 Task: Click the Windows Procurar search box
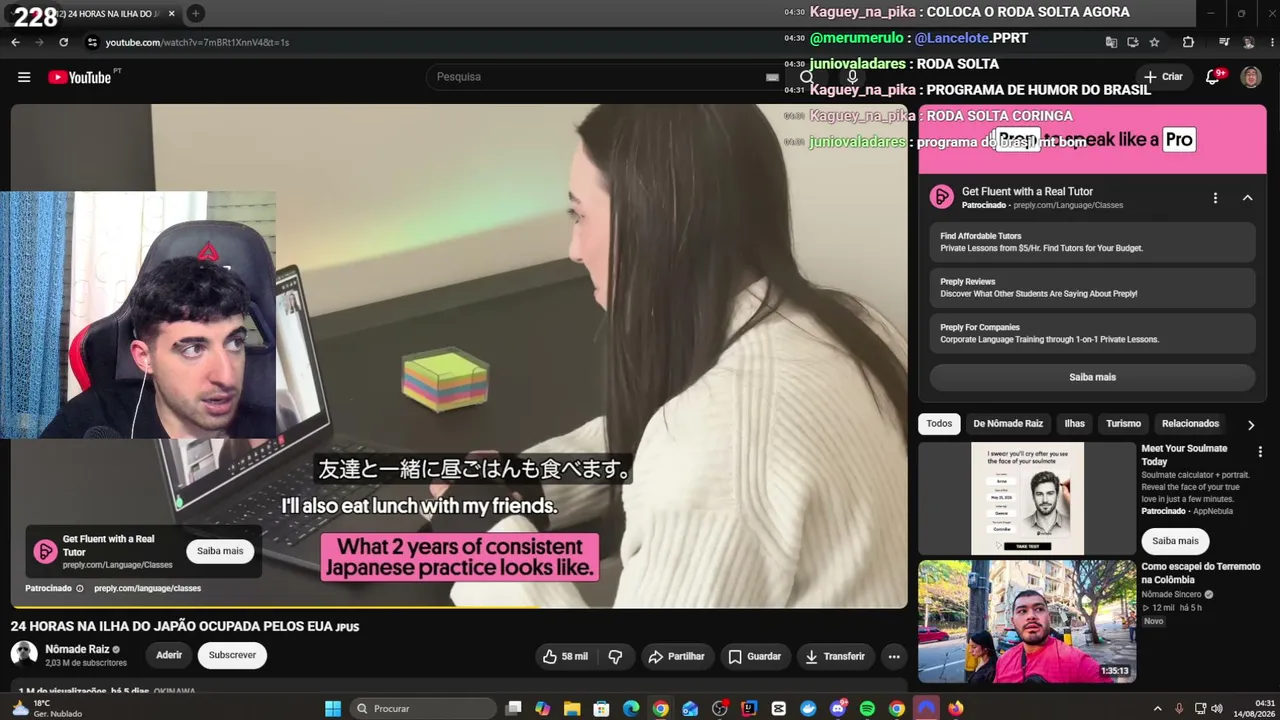coord(424,708)
